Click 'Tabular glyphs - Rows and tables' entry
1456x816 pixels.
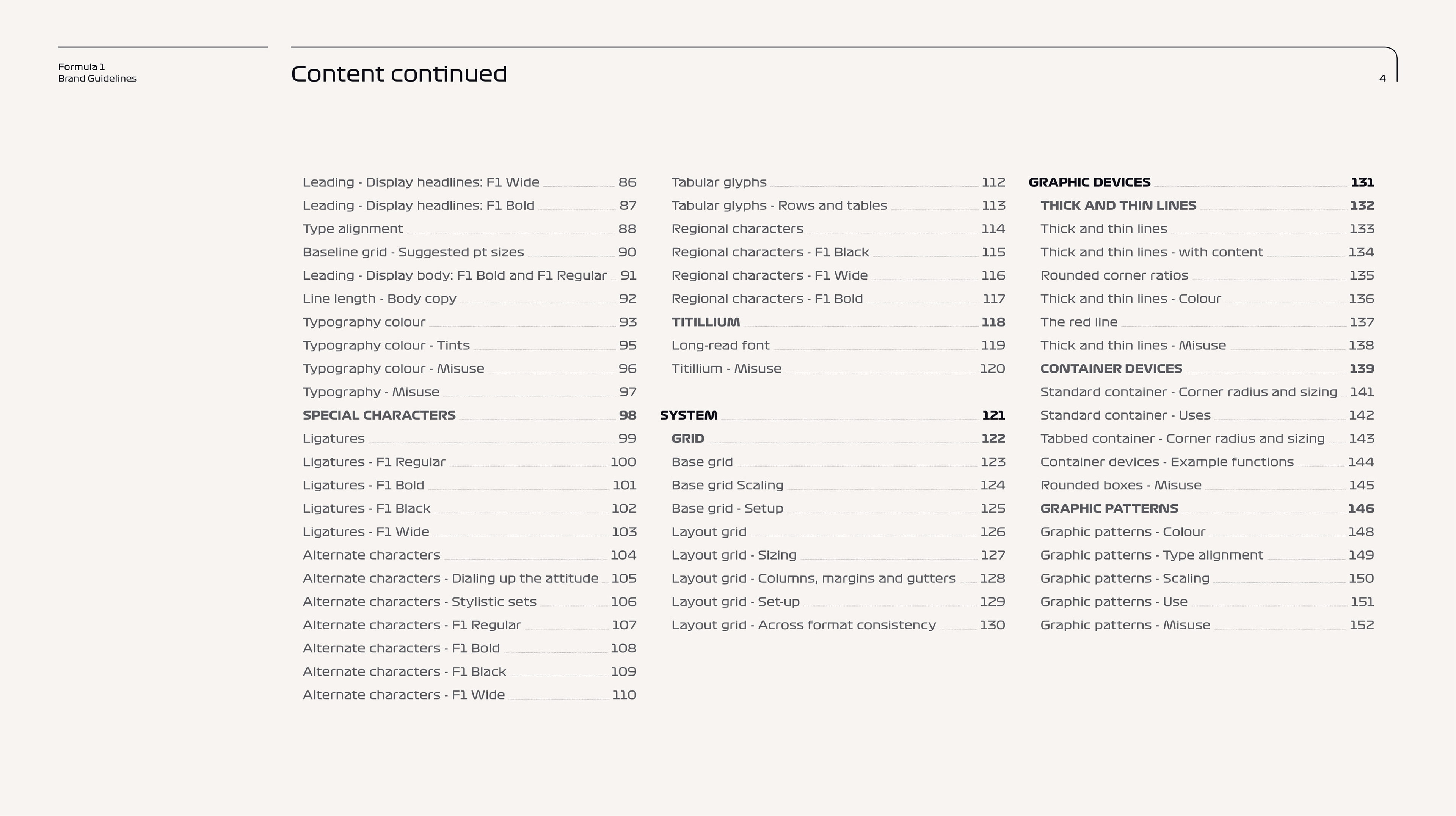pos(779,206)
